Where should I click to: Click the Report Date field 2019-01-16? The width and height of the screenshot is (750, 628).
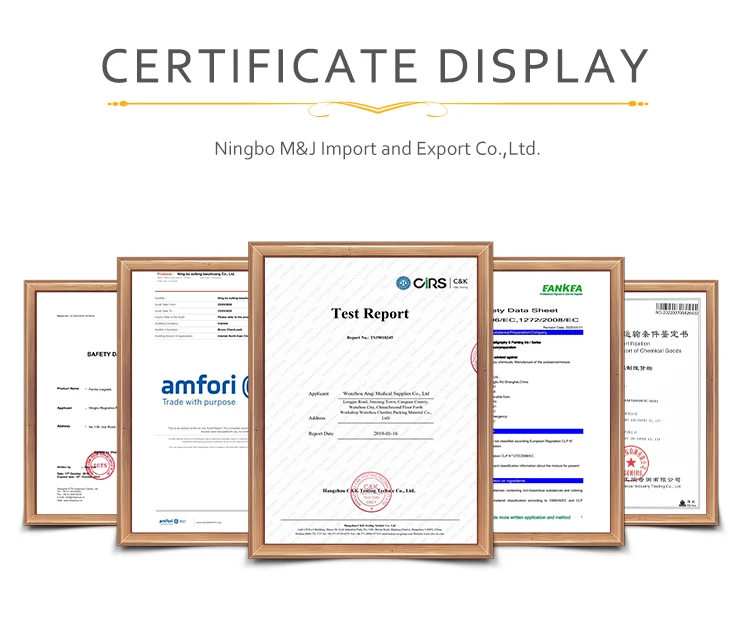coord(386,433)
